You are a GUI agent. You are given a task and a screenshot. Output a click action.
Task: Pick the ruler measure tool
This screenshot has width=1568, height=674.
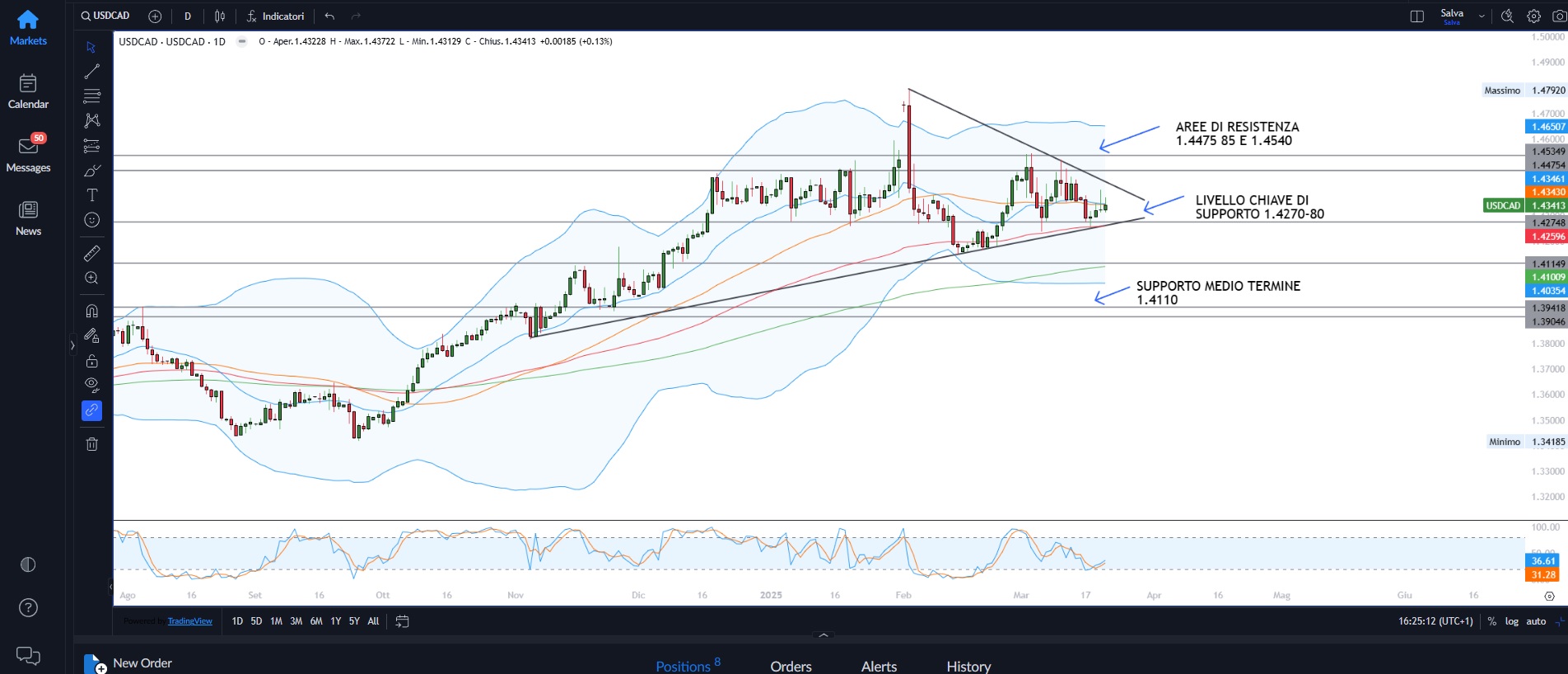(x=91, y=253)
